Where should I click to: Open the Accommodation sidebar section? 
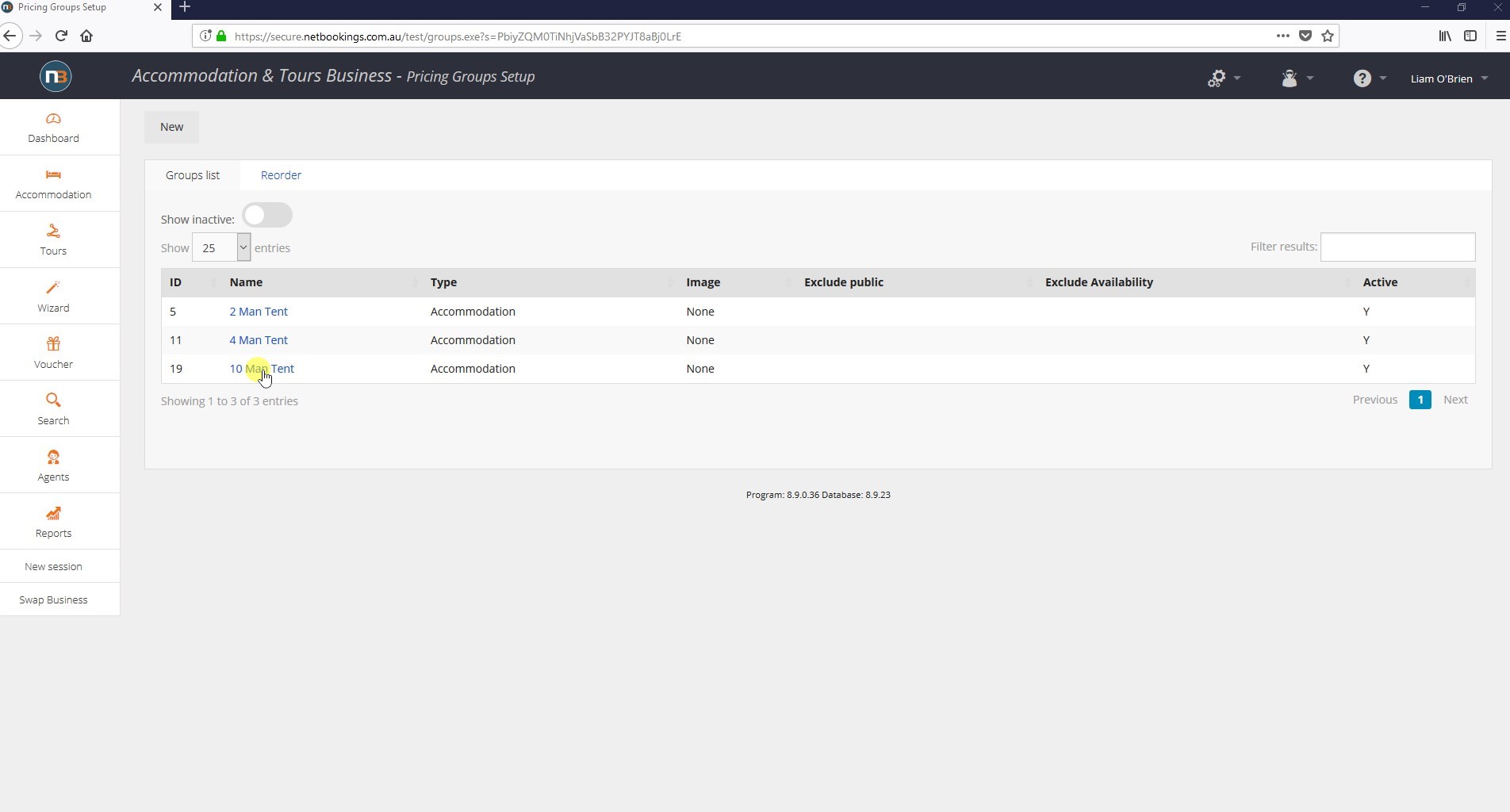(x=53, y=183)
